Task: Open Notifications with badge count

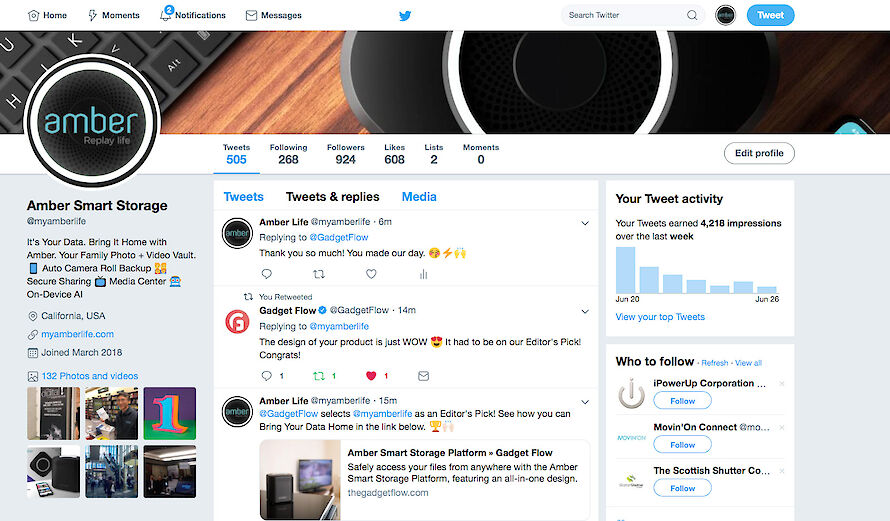Action: [193, 14]
